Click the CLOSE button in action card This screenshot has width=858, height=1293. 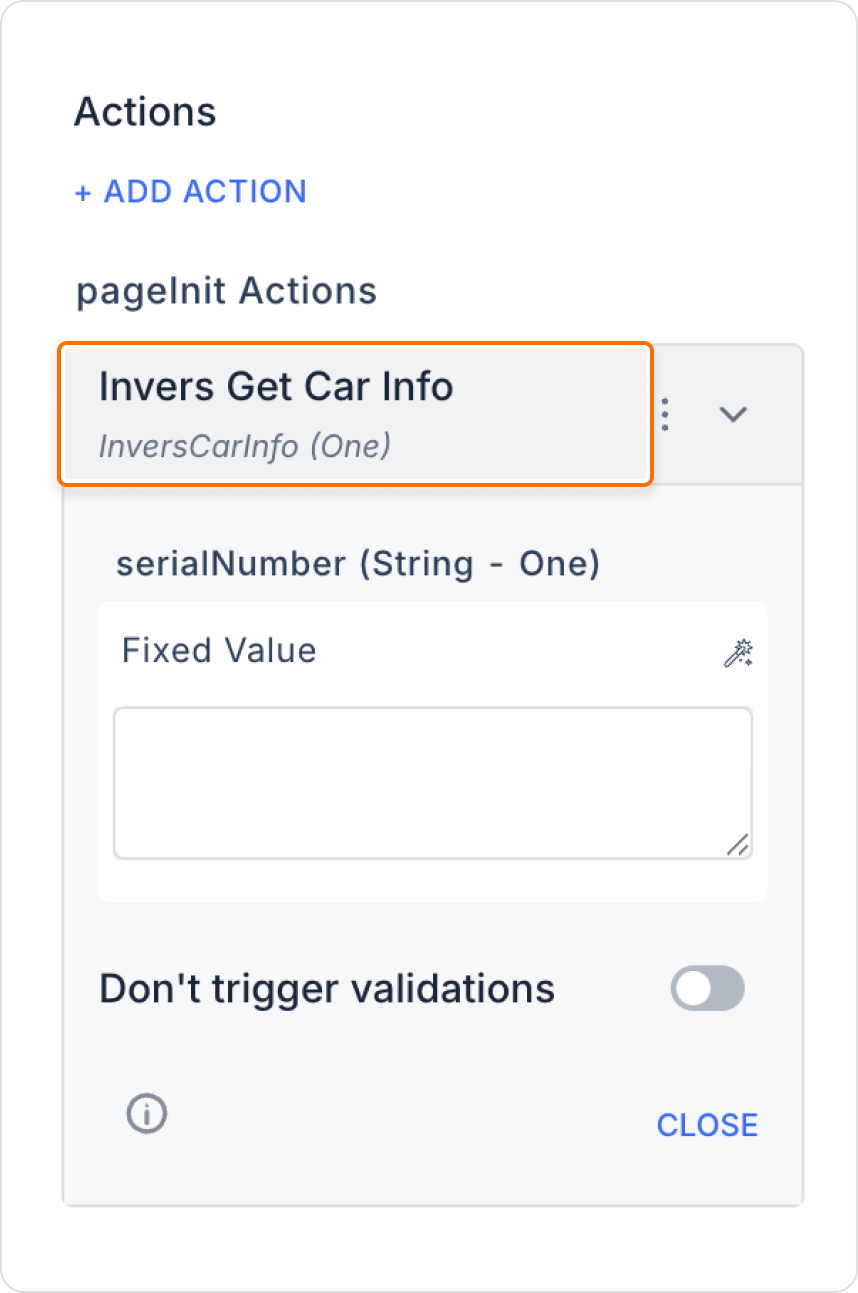[x=707, y=1125]
